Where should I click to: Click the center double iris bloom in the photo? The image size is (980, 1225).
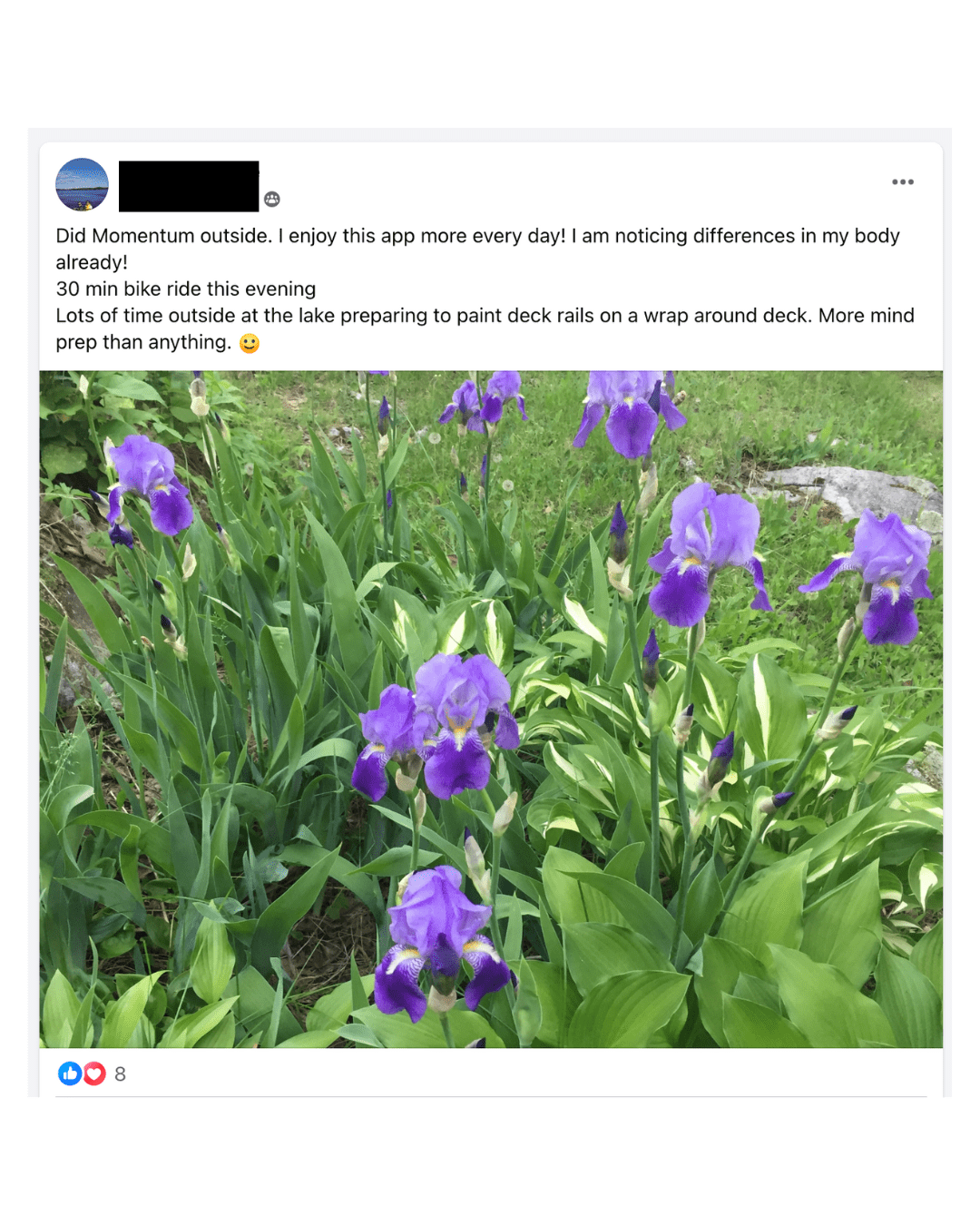pos(437,726)
